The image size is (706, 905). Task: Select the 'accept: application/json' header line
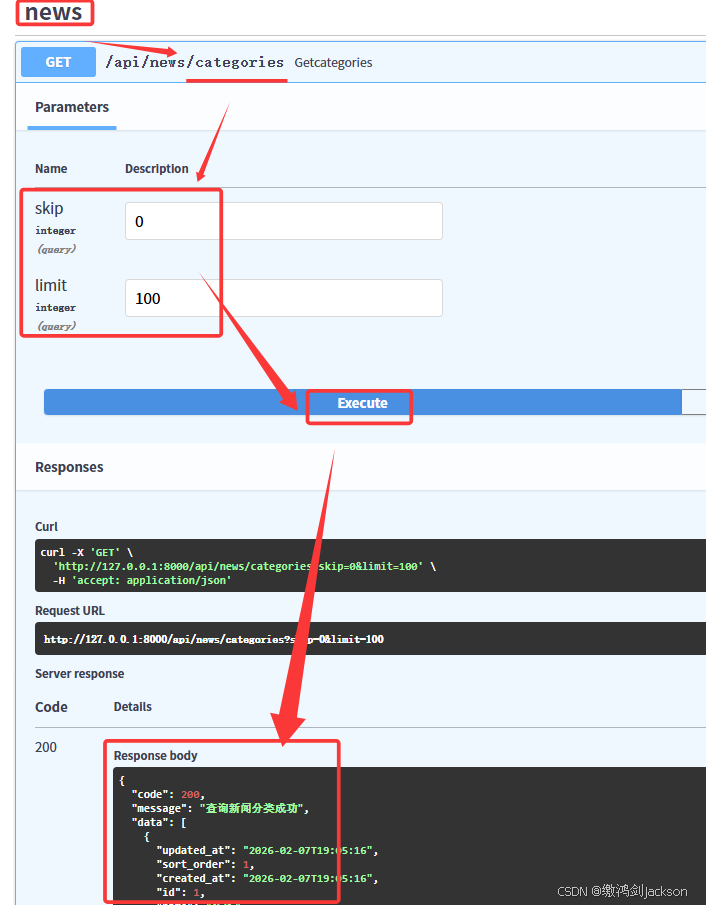(x=142, y=580)
